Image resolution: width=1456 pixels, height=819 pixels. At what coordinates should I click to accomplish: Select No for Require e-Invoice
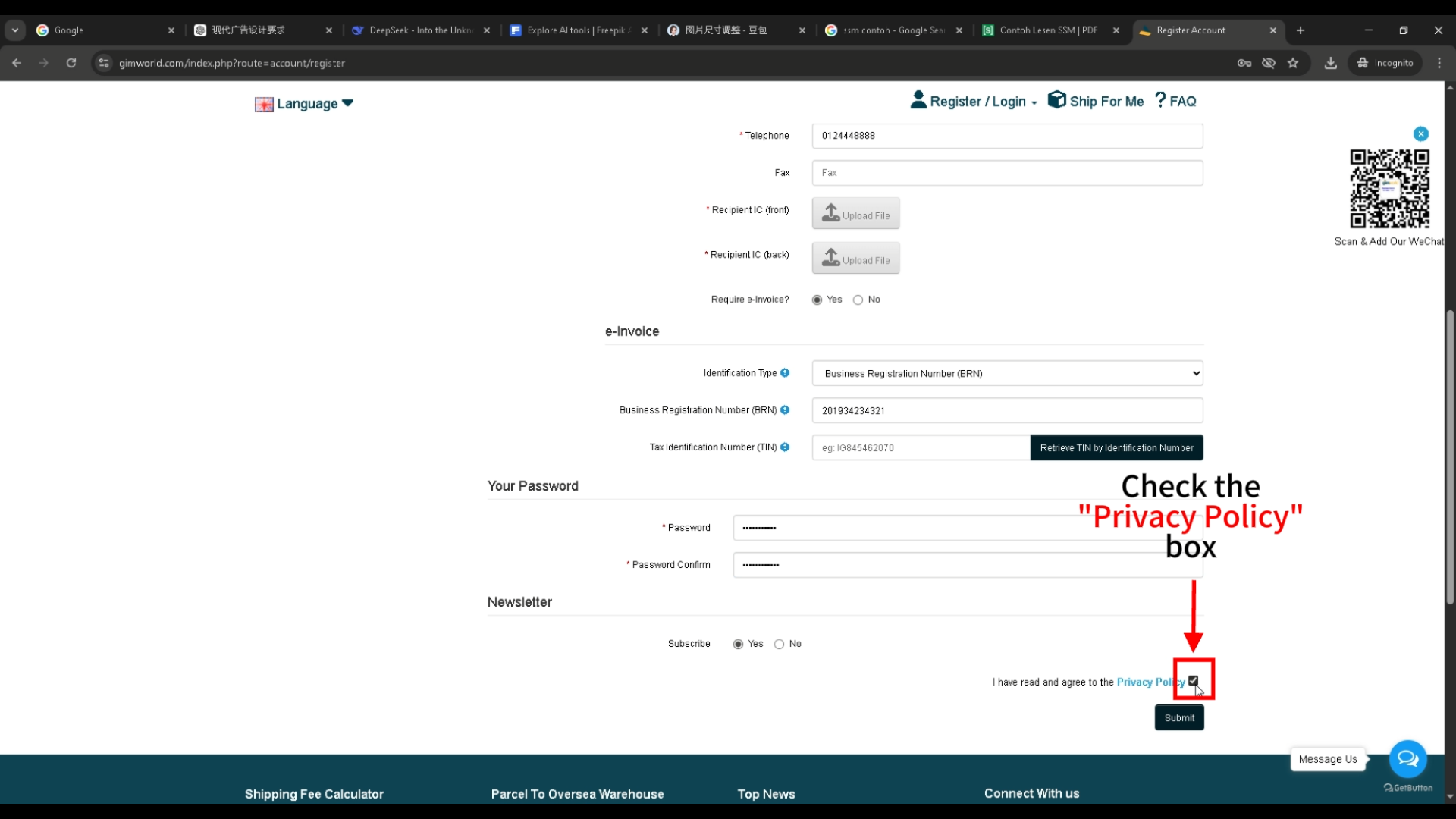(x=857, y=300)
